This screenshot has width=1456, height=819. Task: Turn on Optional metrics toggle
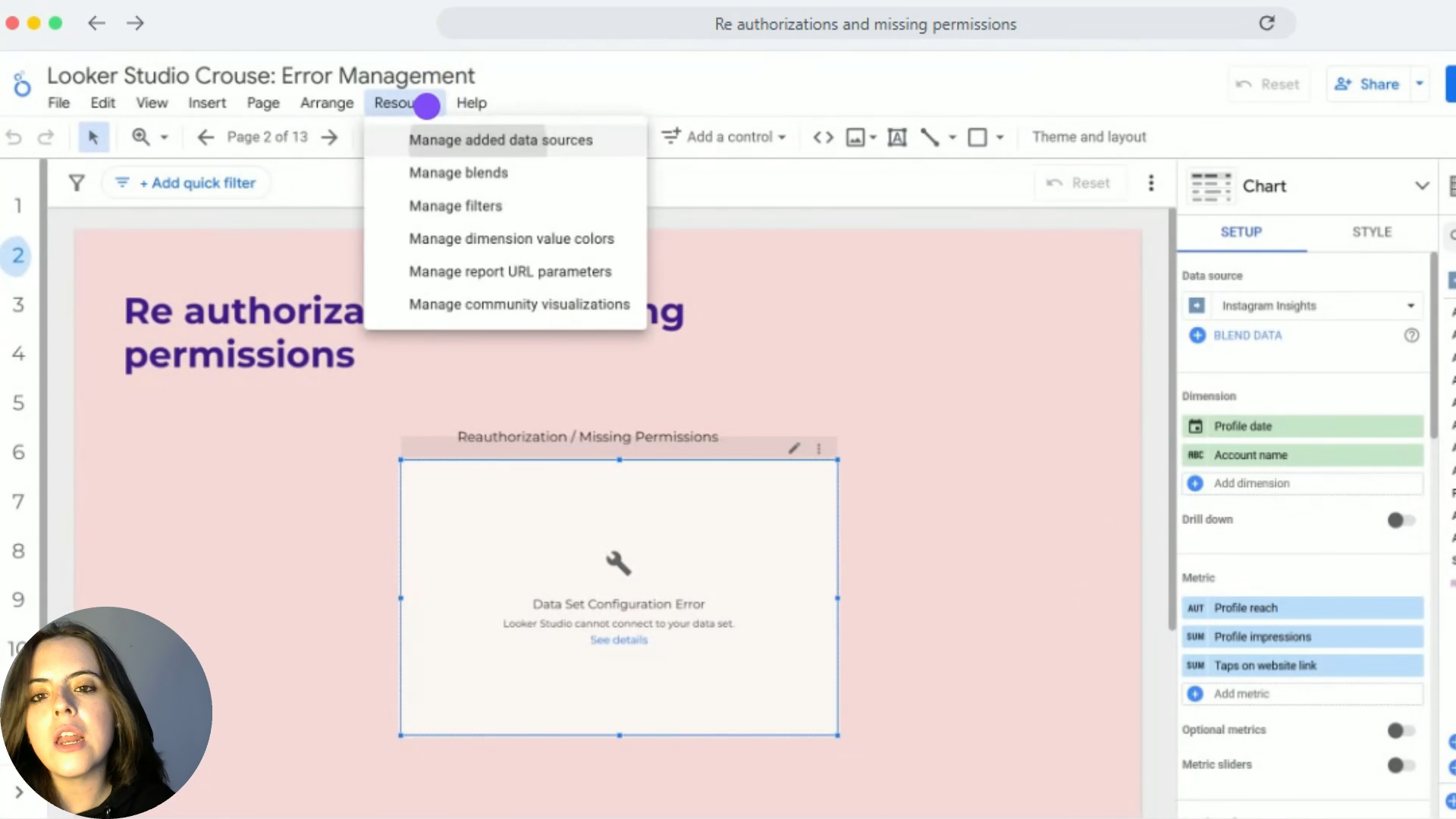[x=1401, y=730]
